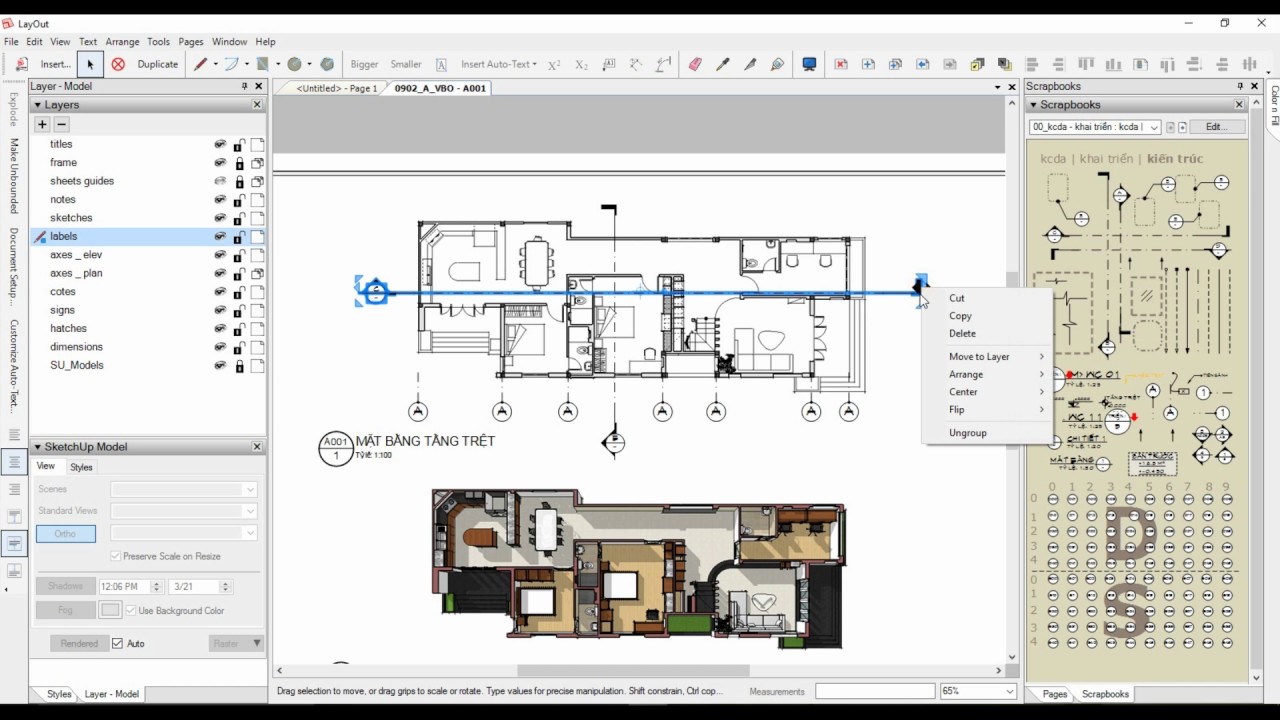
Task: Toggle visibility of hatches layer
Action: (x=220, y=328)
